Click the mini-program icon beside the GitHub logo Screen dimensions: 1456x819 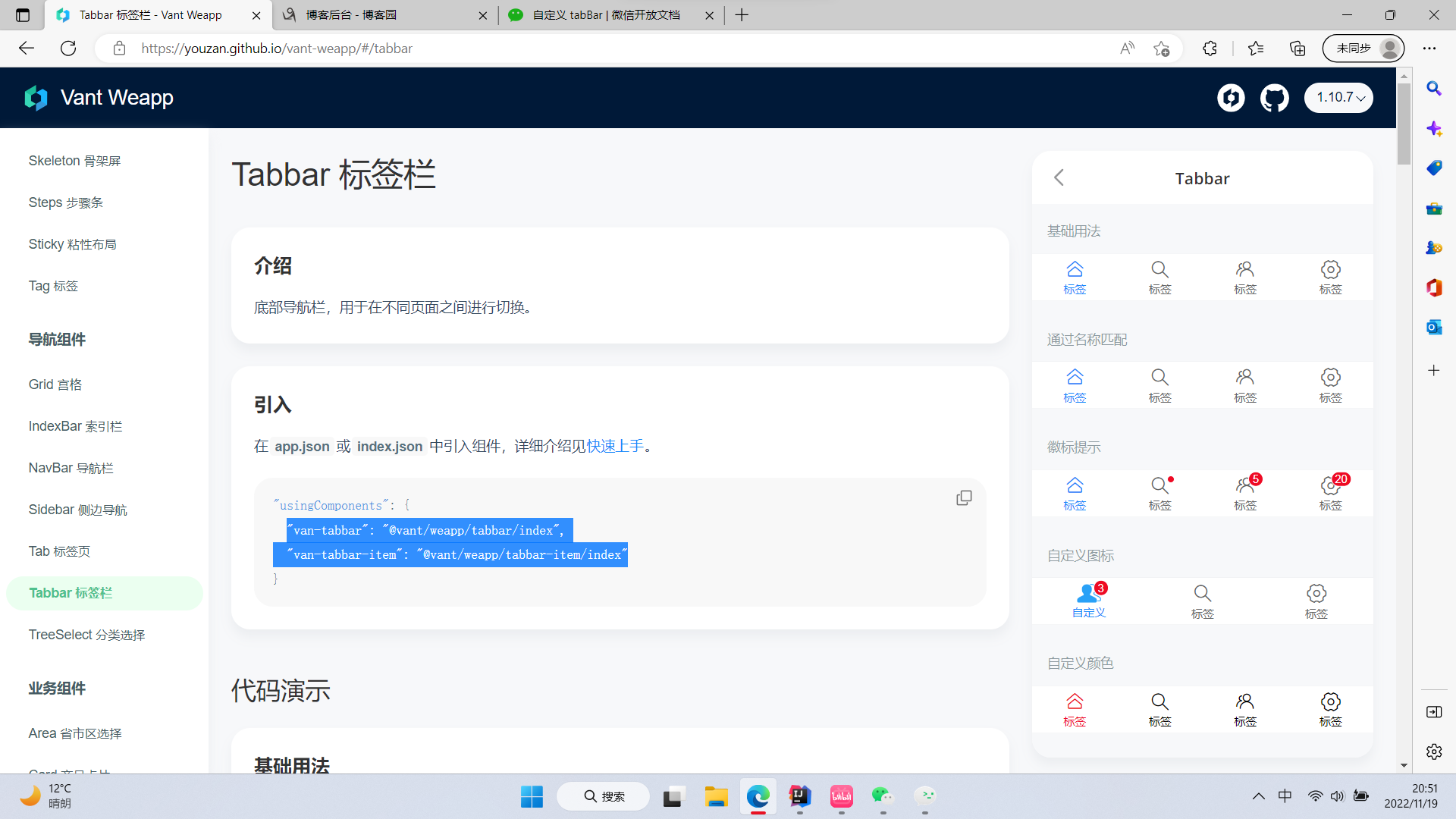tap(1231, 98)
